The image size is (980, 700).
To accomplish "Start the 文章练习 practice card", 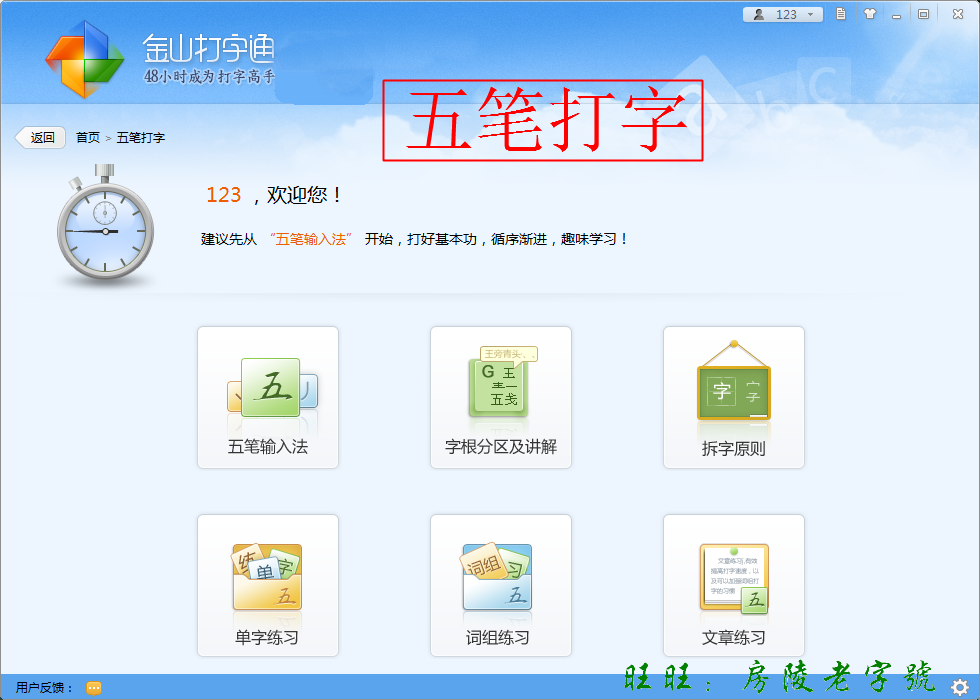I will coord(734,585).
